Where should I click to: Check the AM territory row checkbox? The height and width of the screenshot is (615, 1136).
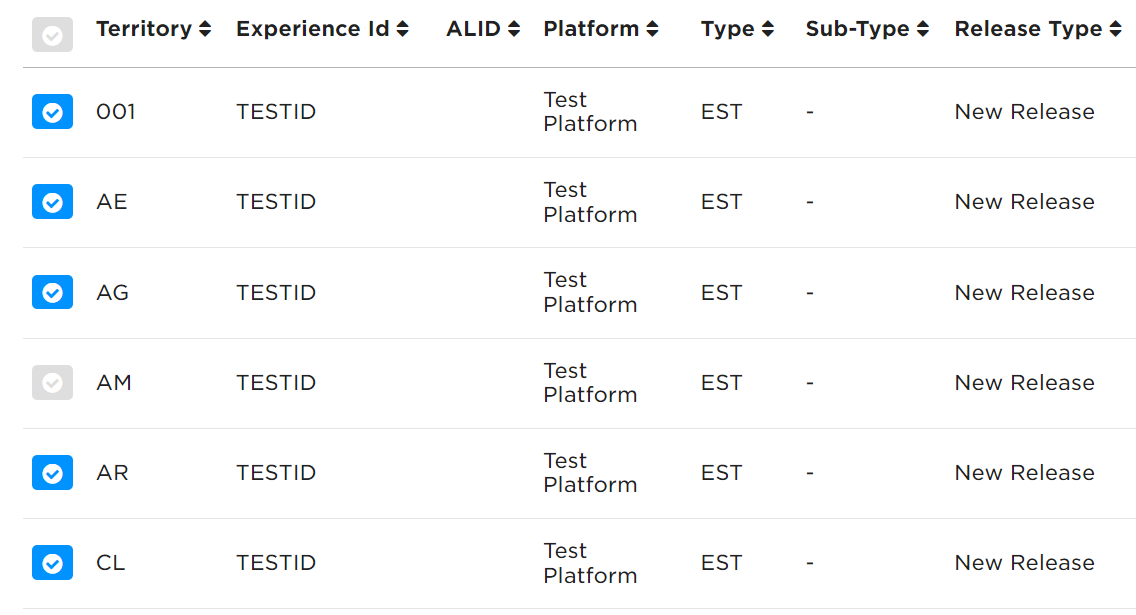[x=52, y=382]
